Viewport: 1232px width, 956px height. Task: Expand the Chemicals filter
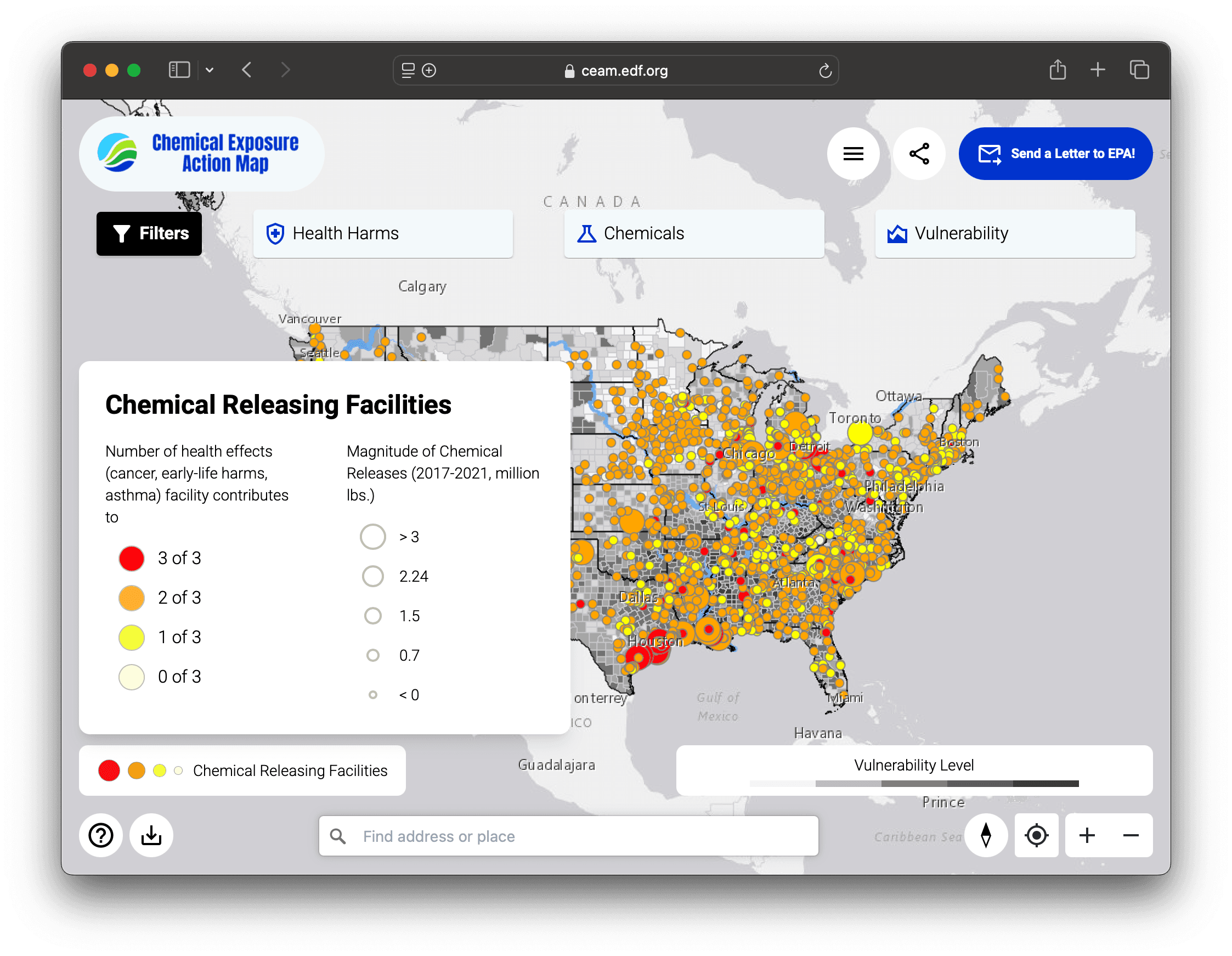coord(694,234)
